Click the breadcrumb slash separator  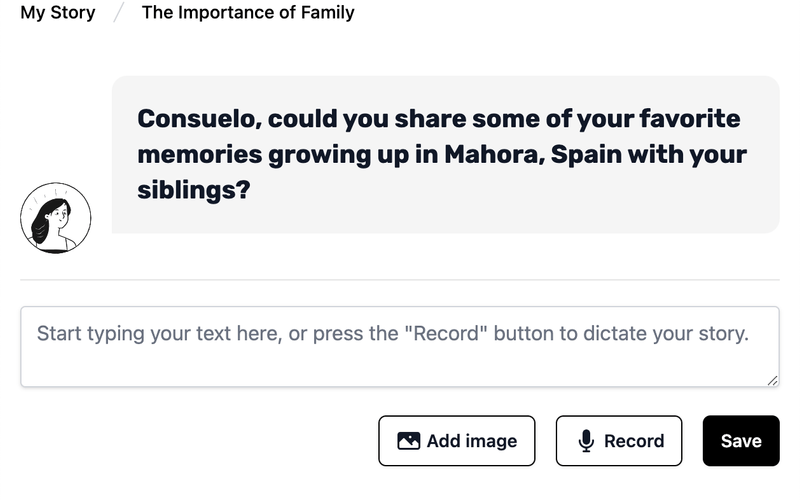pos(118,14)
